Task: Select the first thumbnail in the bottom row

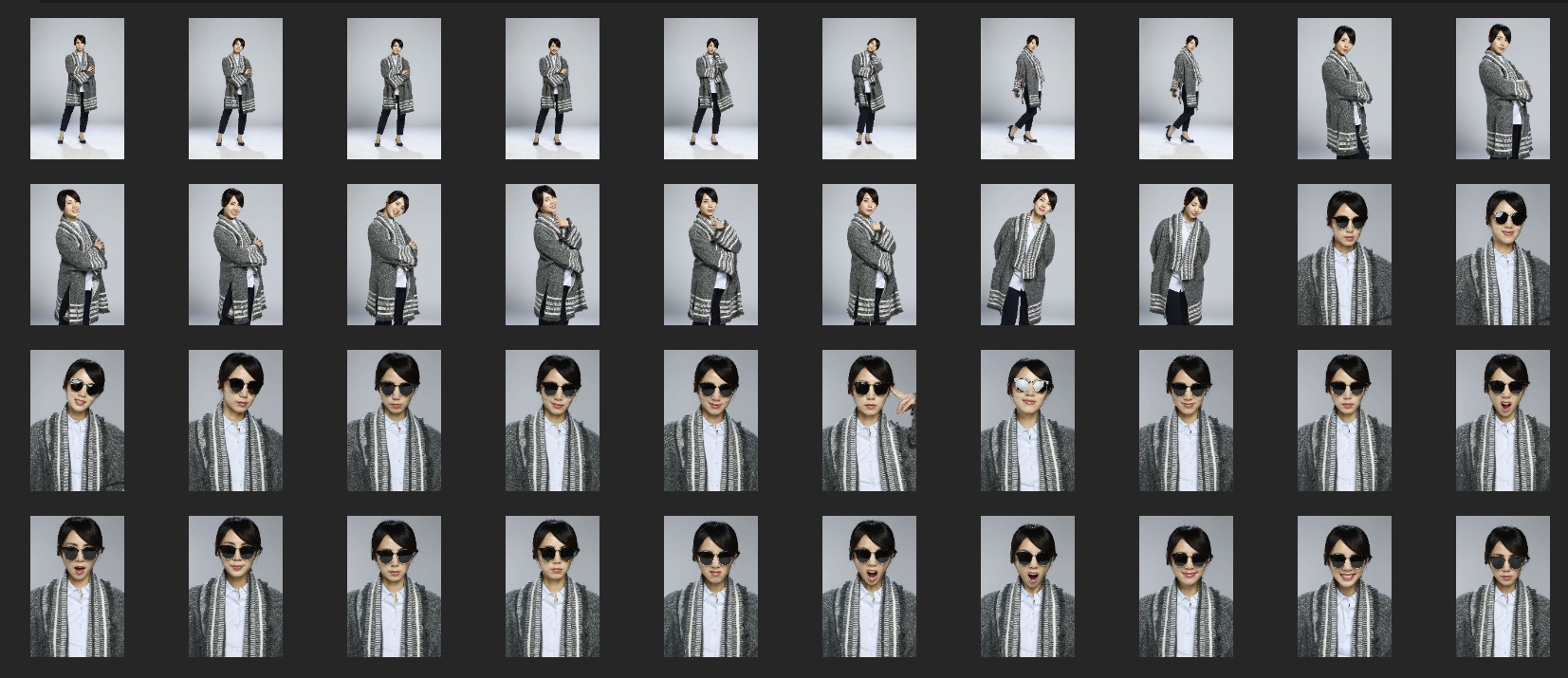Action: tap(77, 586)
